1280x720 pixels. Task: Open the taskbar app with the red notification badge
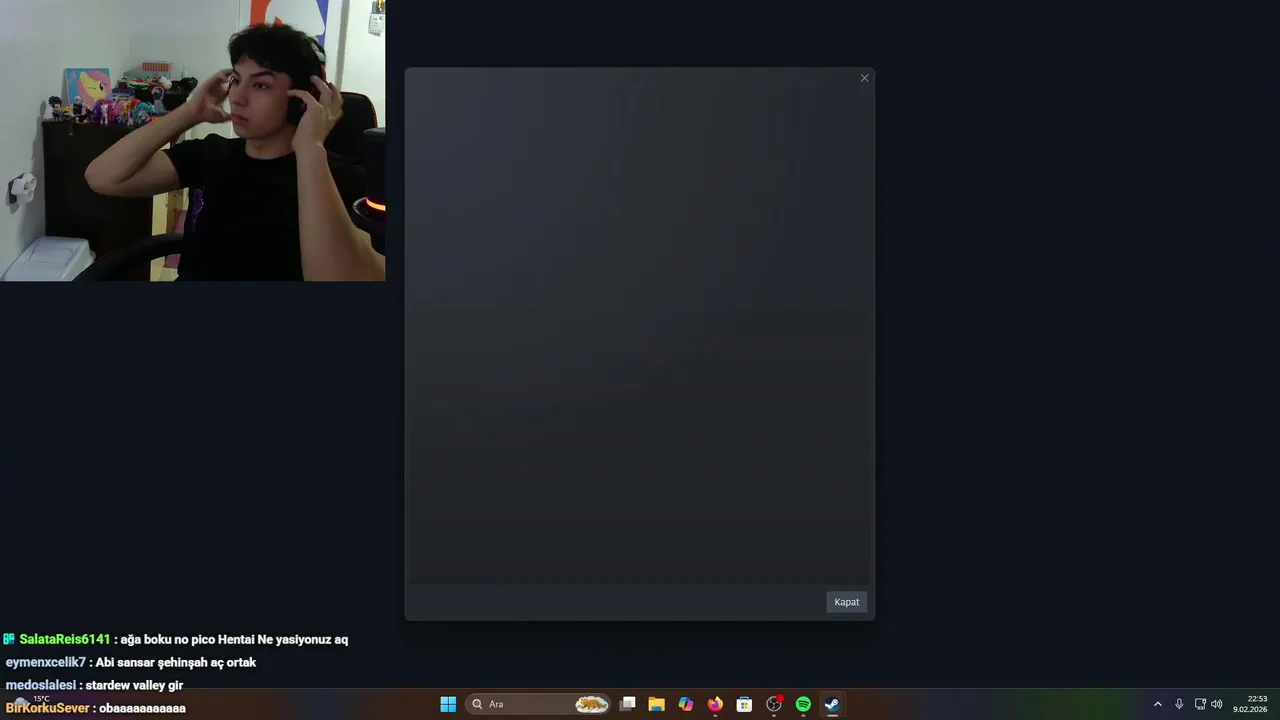[x=774, y=704]
